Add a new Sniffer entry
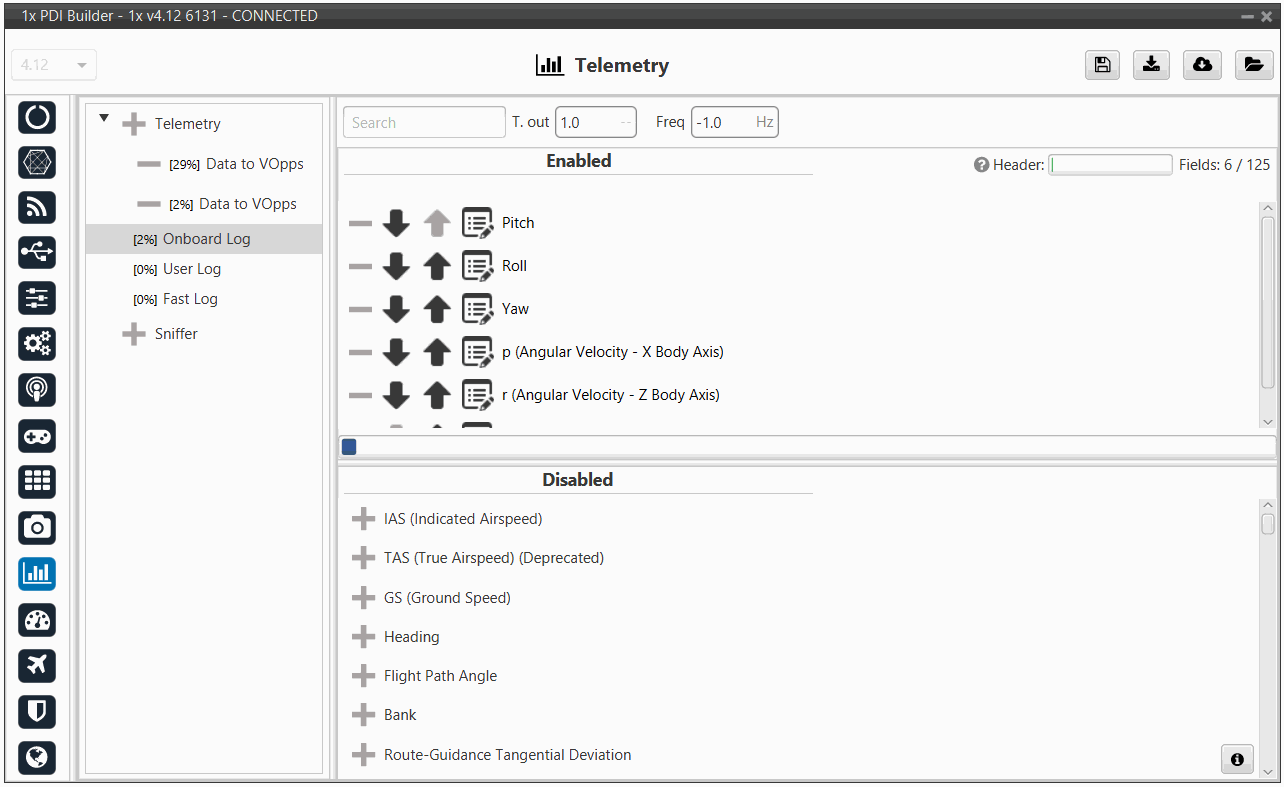This screenshot has width=1284, height=787. click(x=133, y=334)
